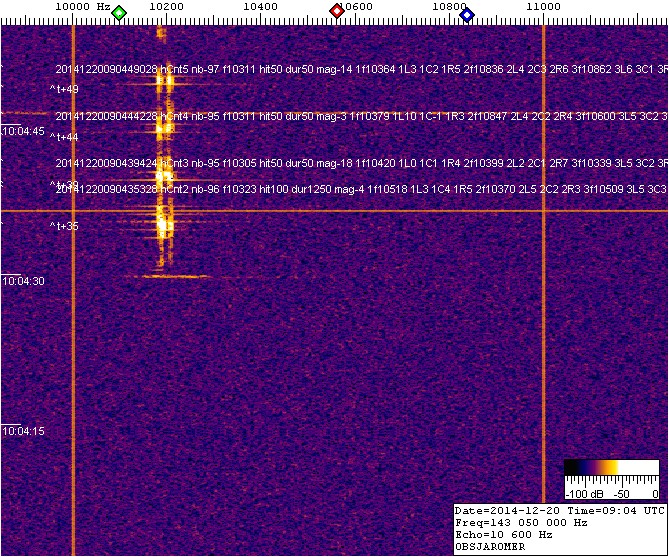Click the 11000 frequency scale label
This screenshot has height=557, width=669.
[x=543, y=7]
